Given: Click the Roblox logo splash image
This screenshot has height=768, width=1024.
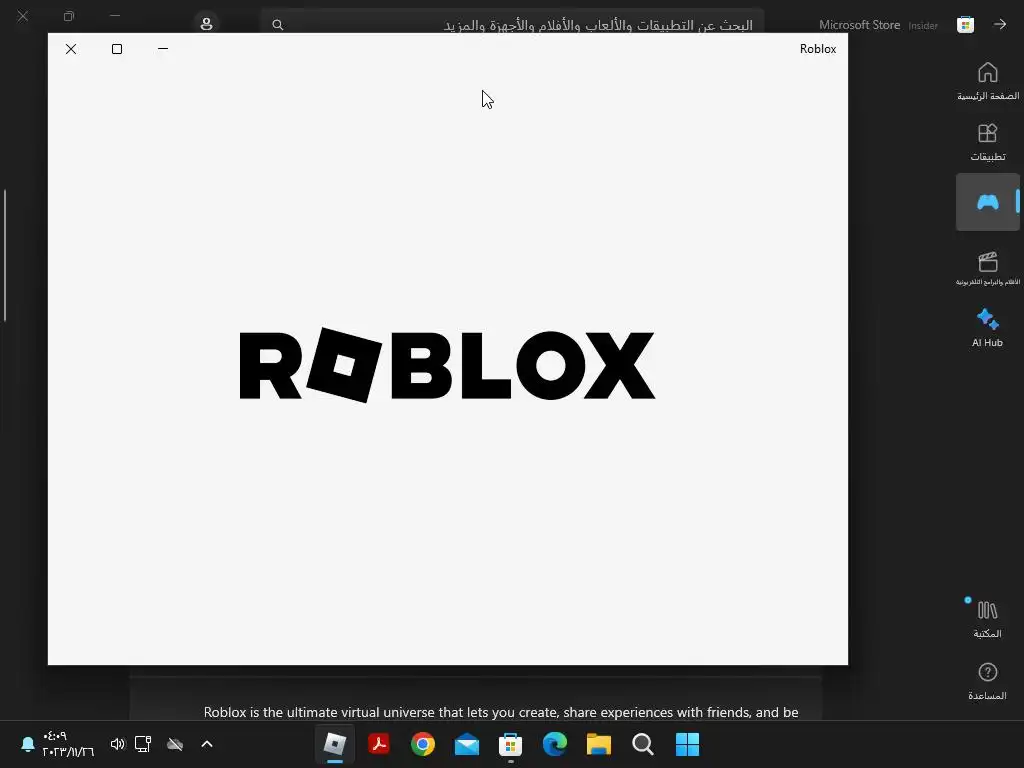Looking at the screenshot, I should (x=447, y=365).
